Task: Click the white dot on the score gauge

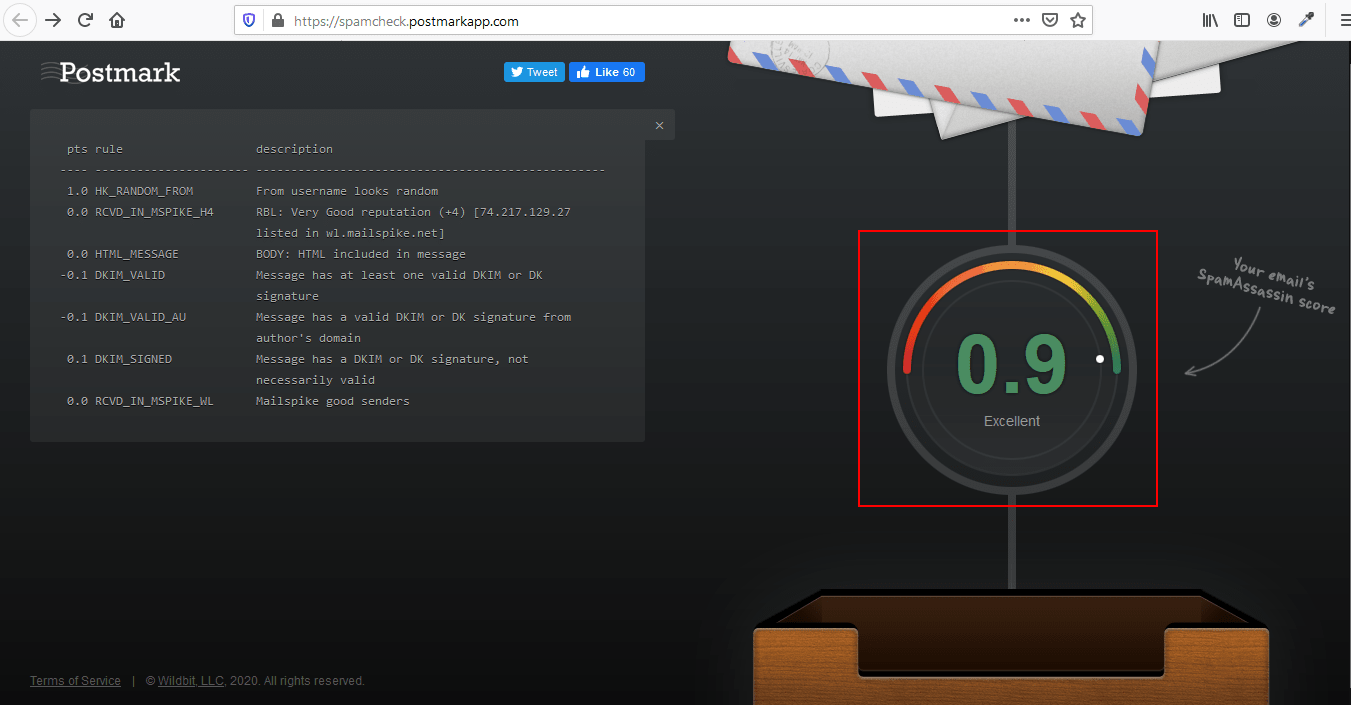Action: tap(1100, 359)
